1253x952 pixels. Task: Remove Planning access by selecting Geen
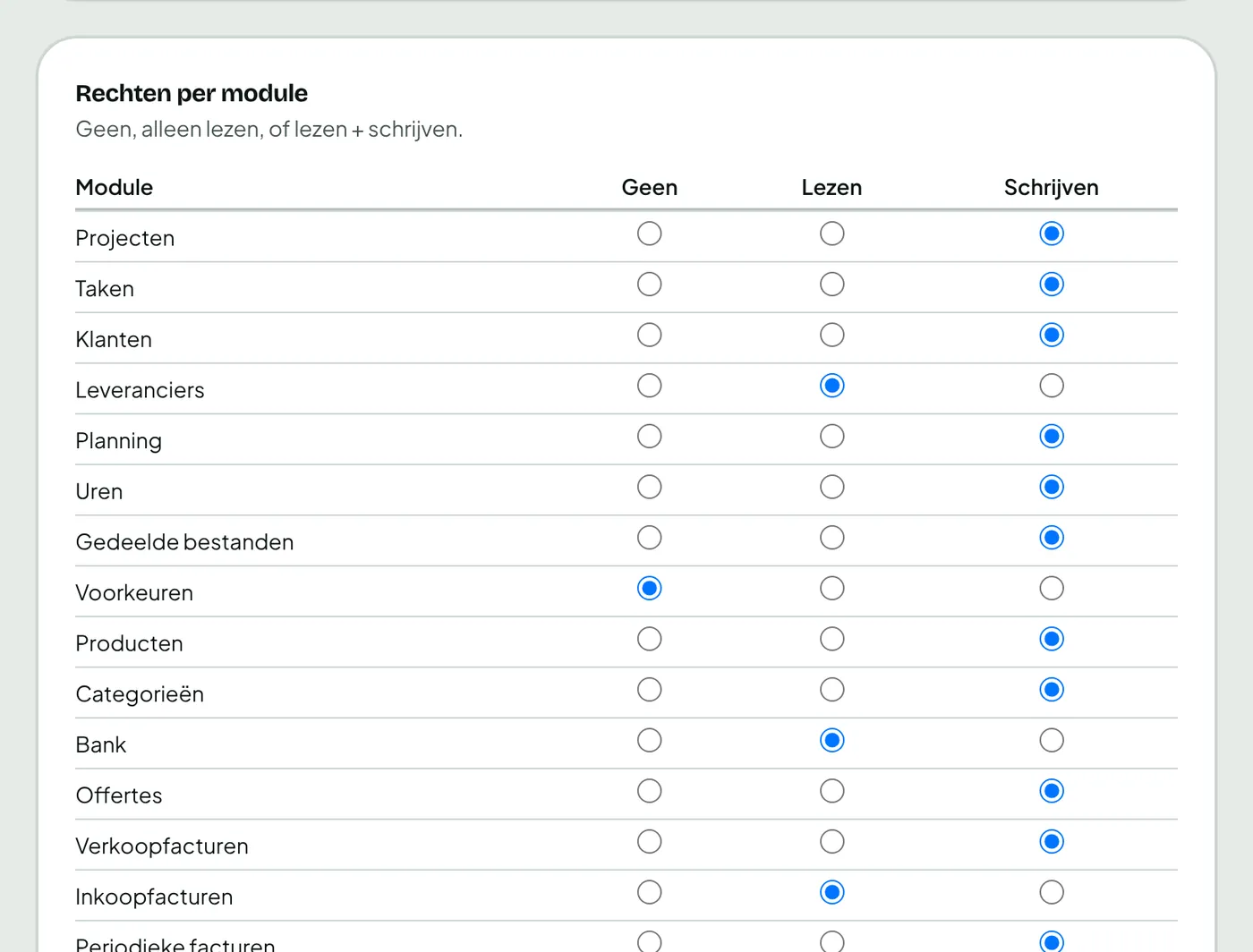coord(650,437)
